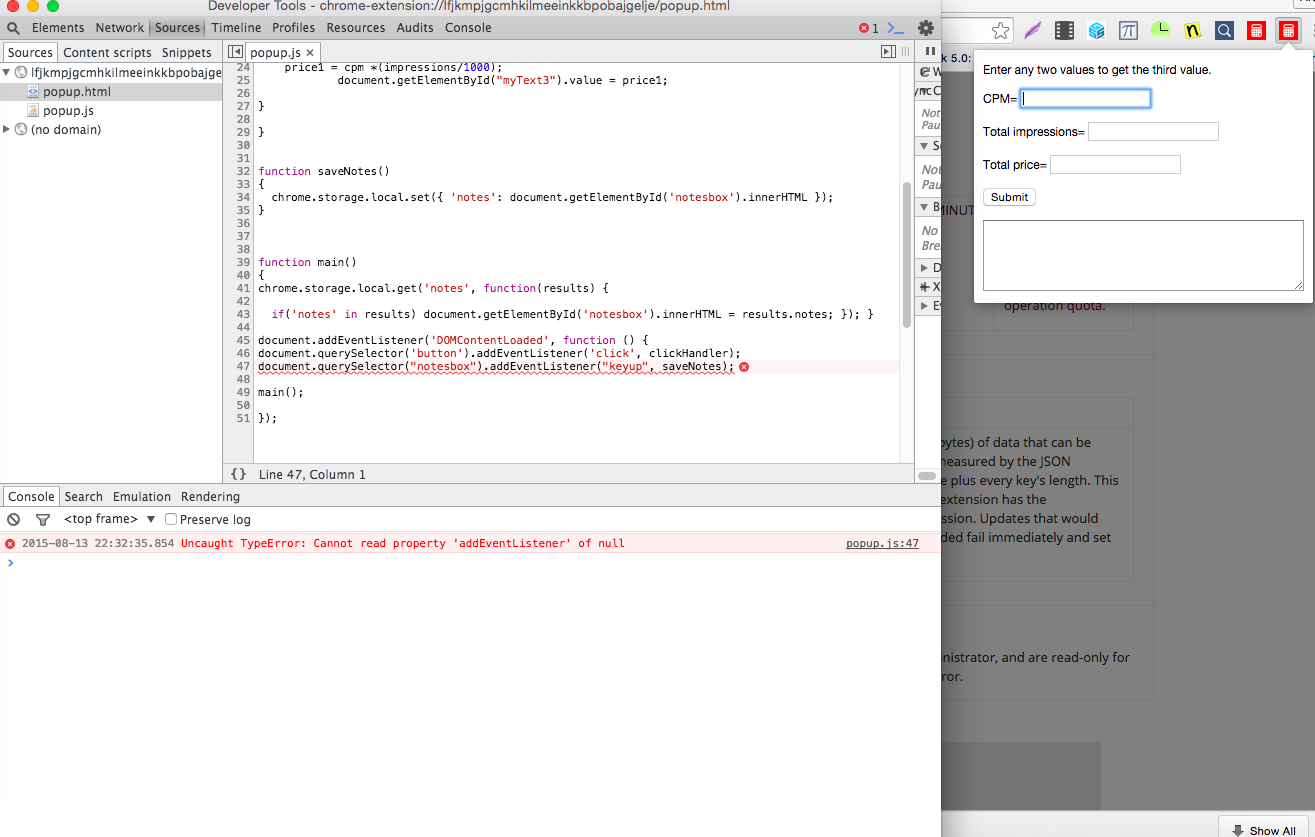Open the film strip extension
This screenshot has height=837, width=1315.
(1064, 31)
